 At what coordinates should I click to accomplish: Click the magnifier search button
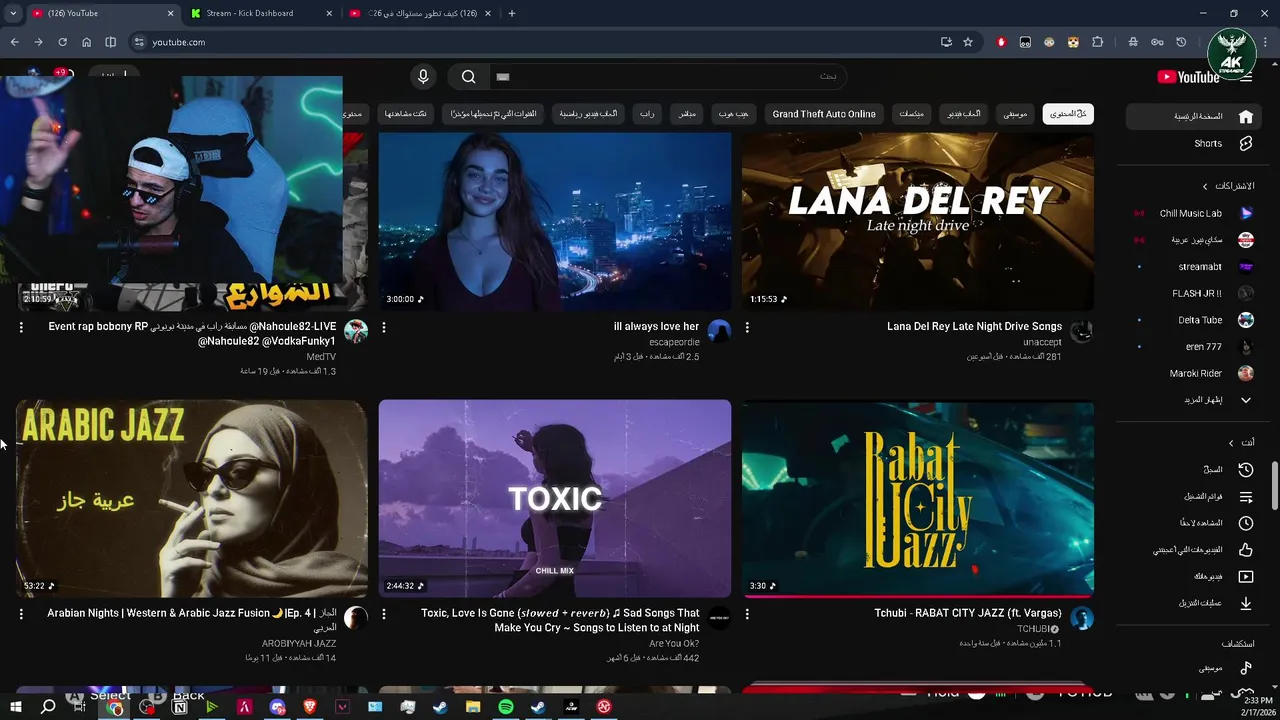point(469,77)
